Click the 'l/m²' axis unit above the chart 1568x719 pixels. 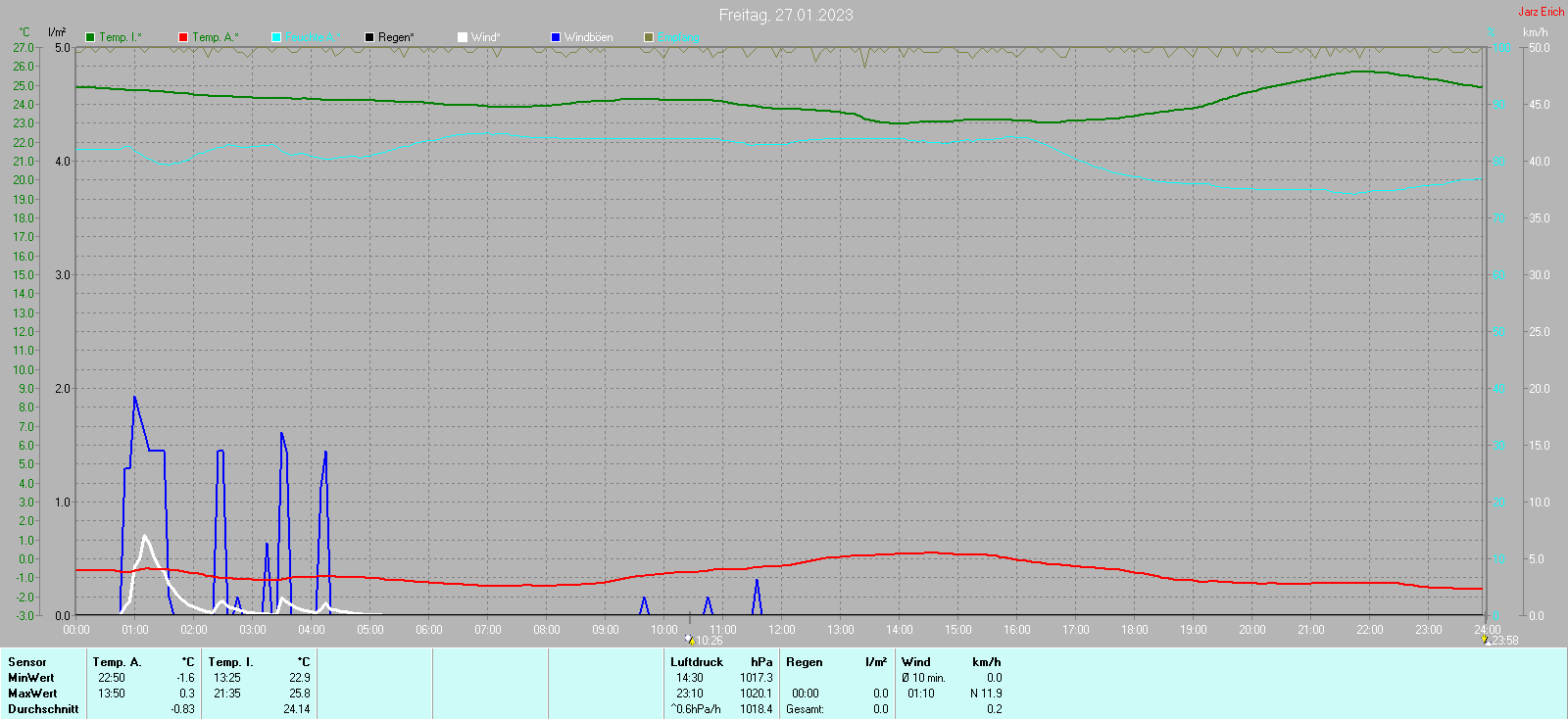pyautogui.click(x=57, y=32)
